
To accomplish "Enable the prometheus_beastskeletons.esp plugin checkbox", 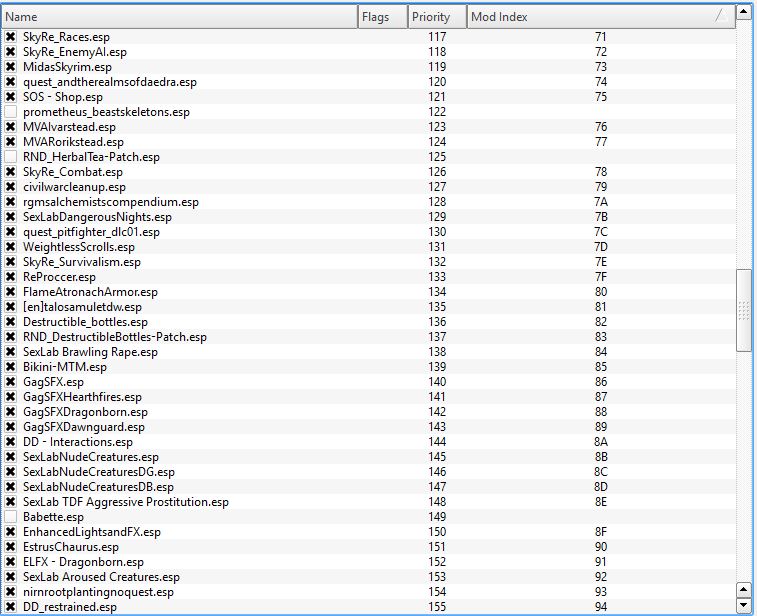I will point(11,112).
